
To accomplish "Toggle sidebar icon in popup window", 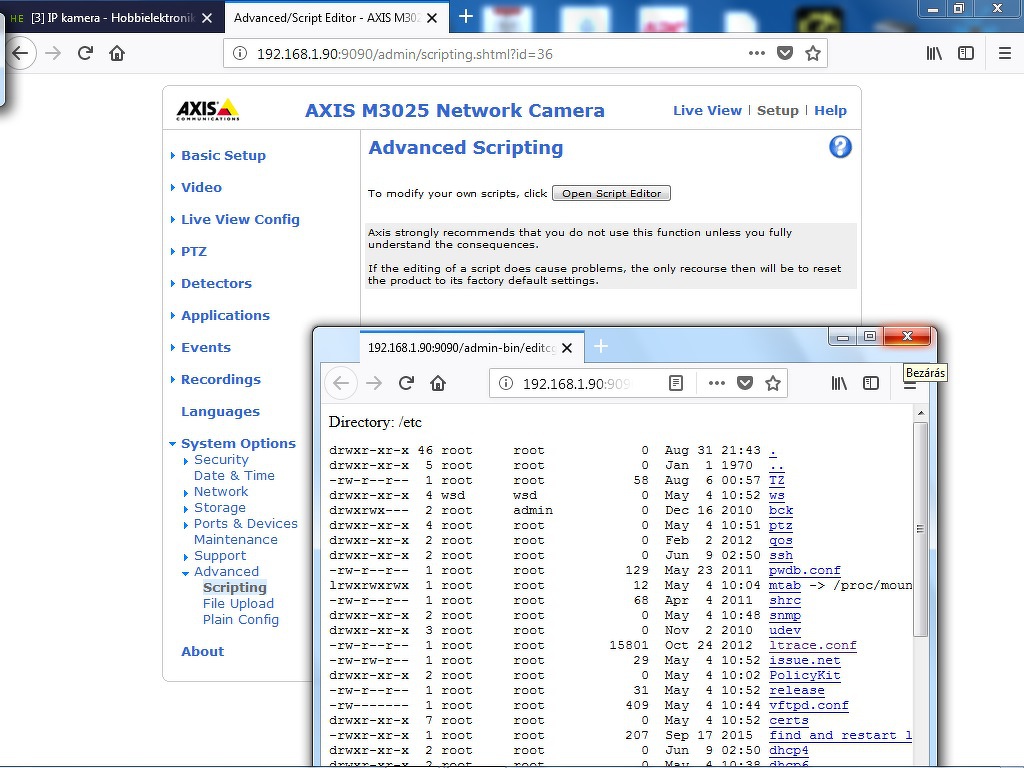I will coord(871,383).
